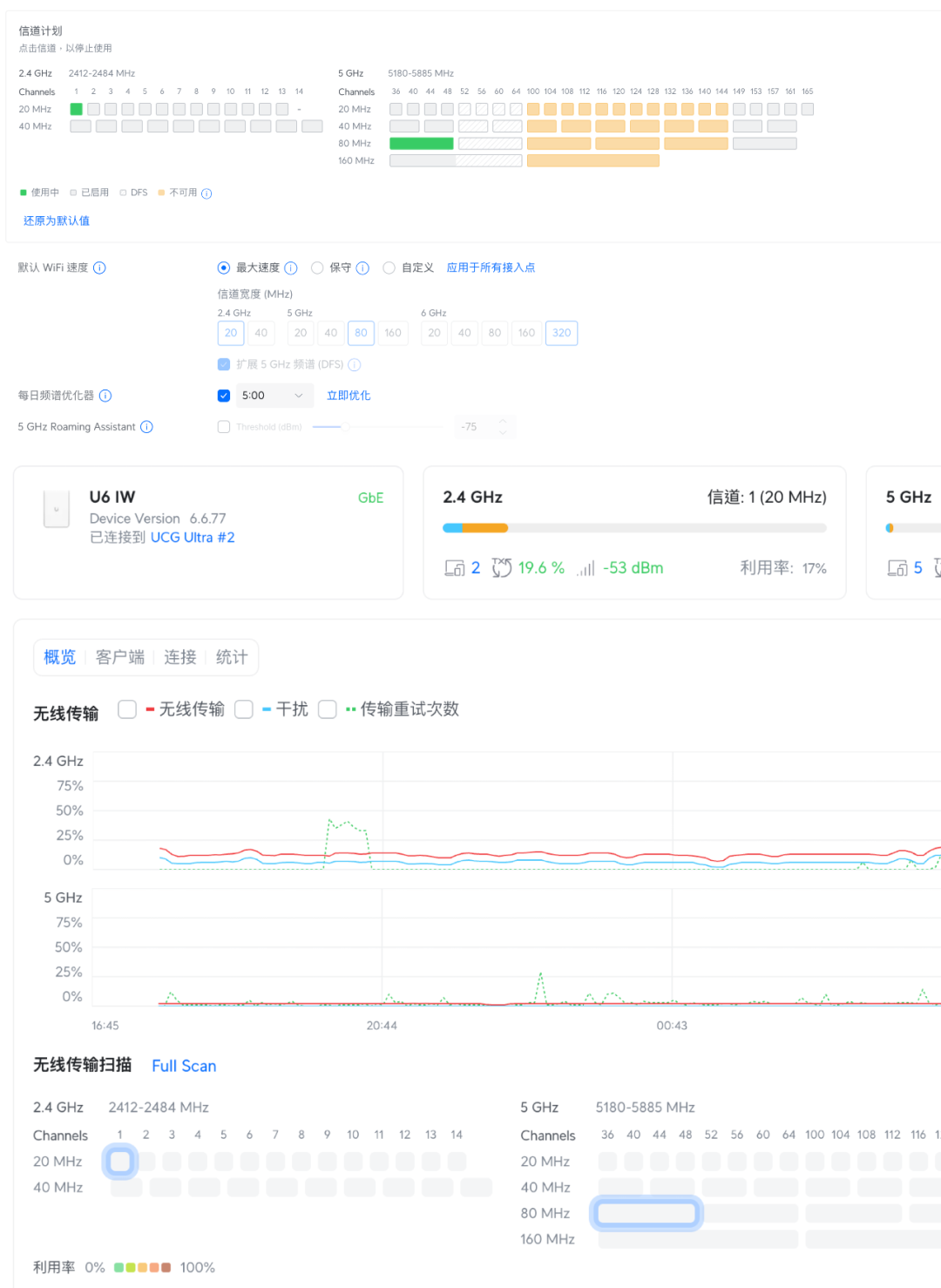The height and width of the screenshot is (1288, 941).
Task: Go to the 连接 tab
Action: (180, 657)
